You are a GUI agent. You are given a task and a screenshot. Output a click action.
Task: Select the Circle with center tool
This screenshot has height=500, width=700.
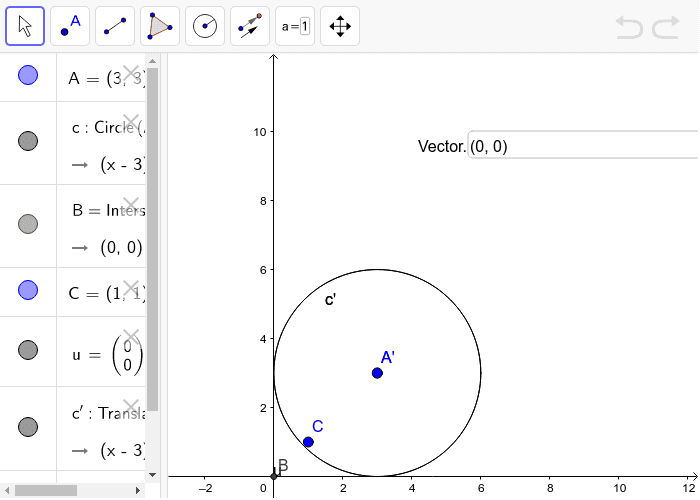click(x=205, y=26)
